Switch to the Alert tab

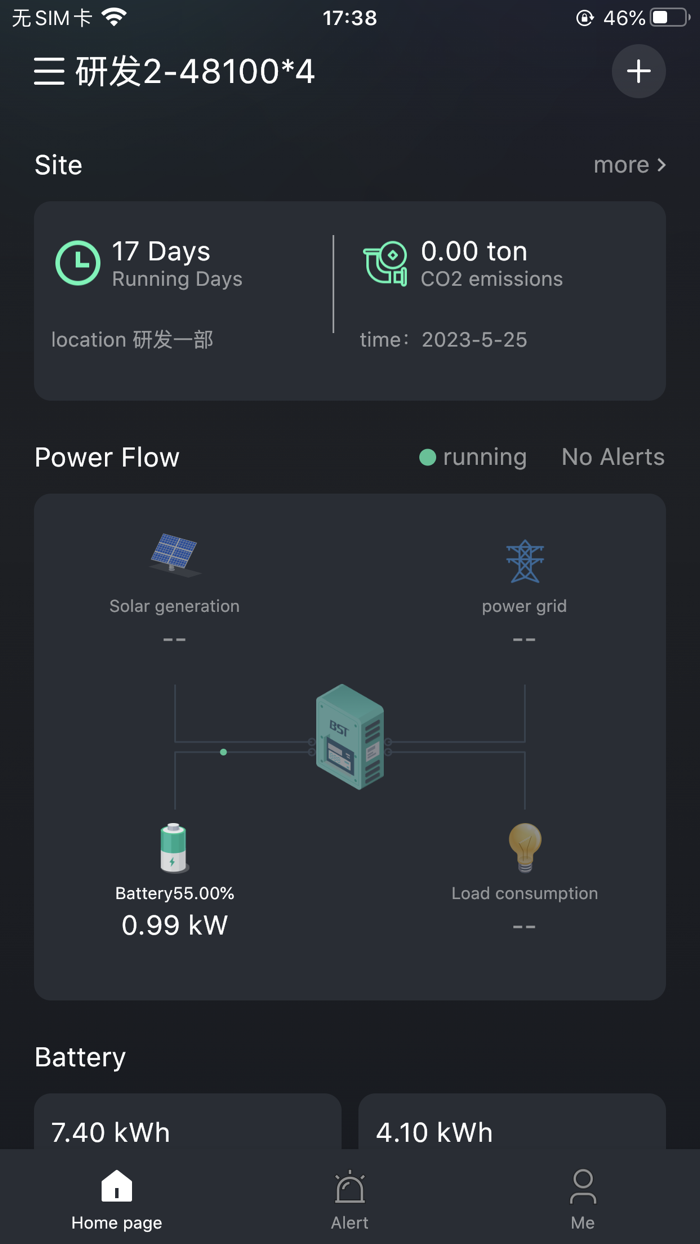click(x=349, y=1197)
